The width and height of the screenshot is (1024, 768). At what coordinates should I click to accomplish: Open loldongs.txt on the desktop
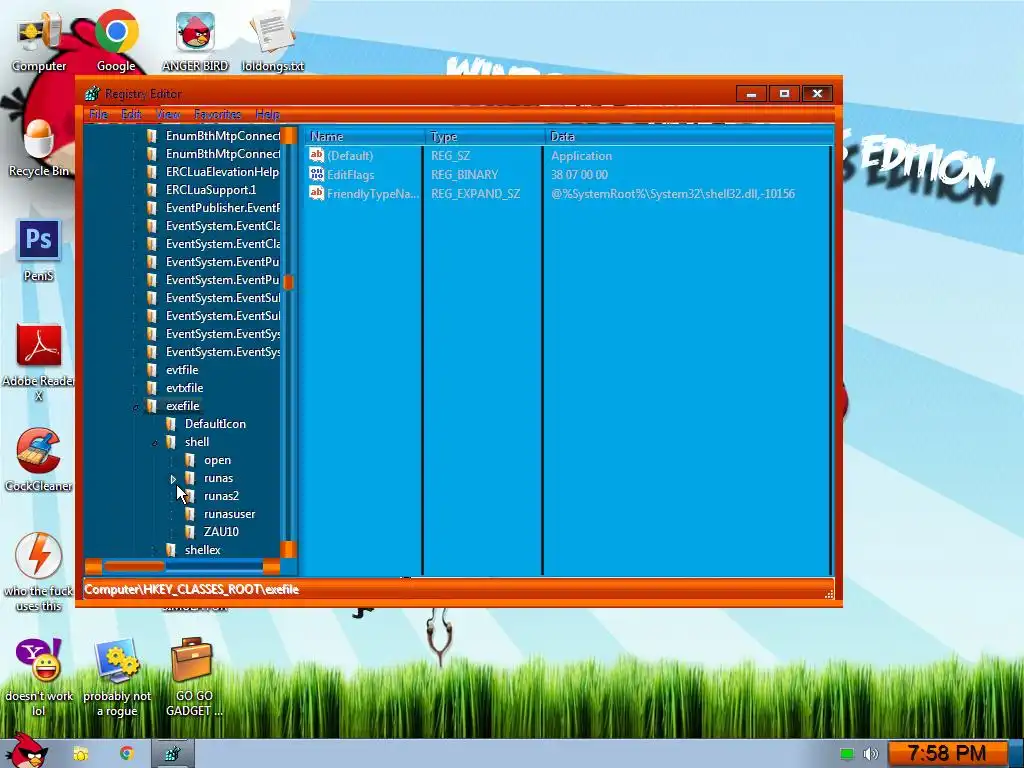[x=272, y=40]
